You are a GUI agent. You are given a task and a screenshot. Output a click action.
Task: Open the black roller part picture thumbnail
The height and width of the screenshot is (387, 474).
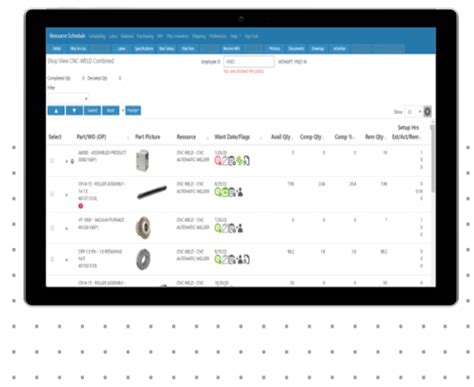point(152,192)
